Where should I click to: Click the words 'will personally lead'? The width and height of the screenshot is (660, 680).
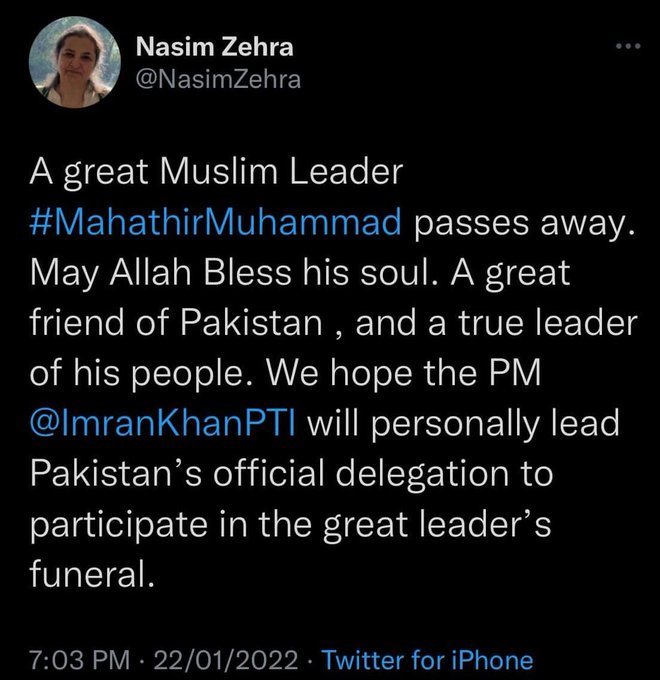pos(464,424)
